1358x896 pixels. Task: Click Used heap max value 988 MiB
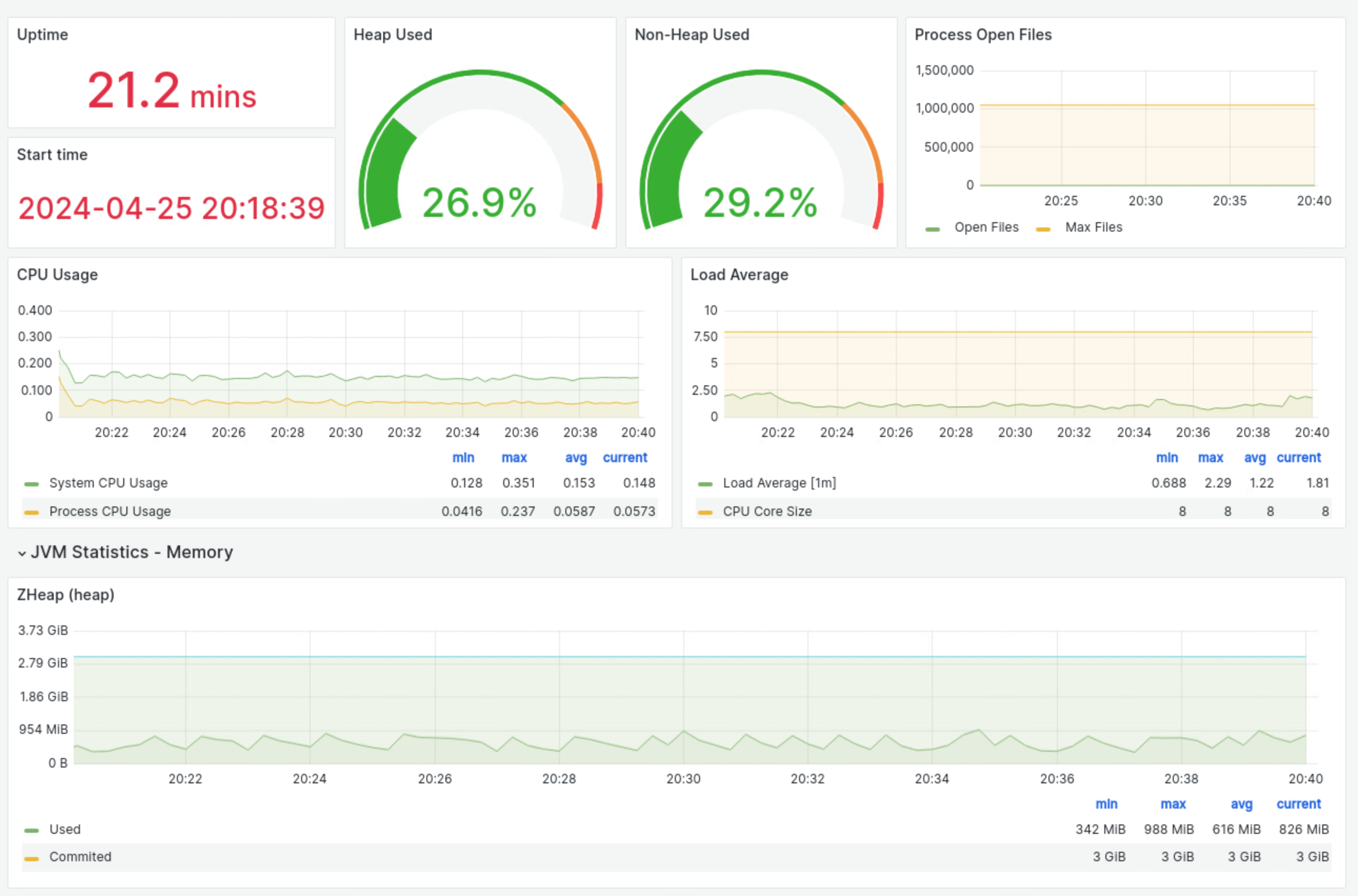[x=1169, y=829]
